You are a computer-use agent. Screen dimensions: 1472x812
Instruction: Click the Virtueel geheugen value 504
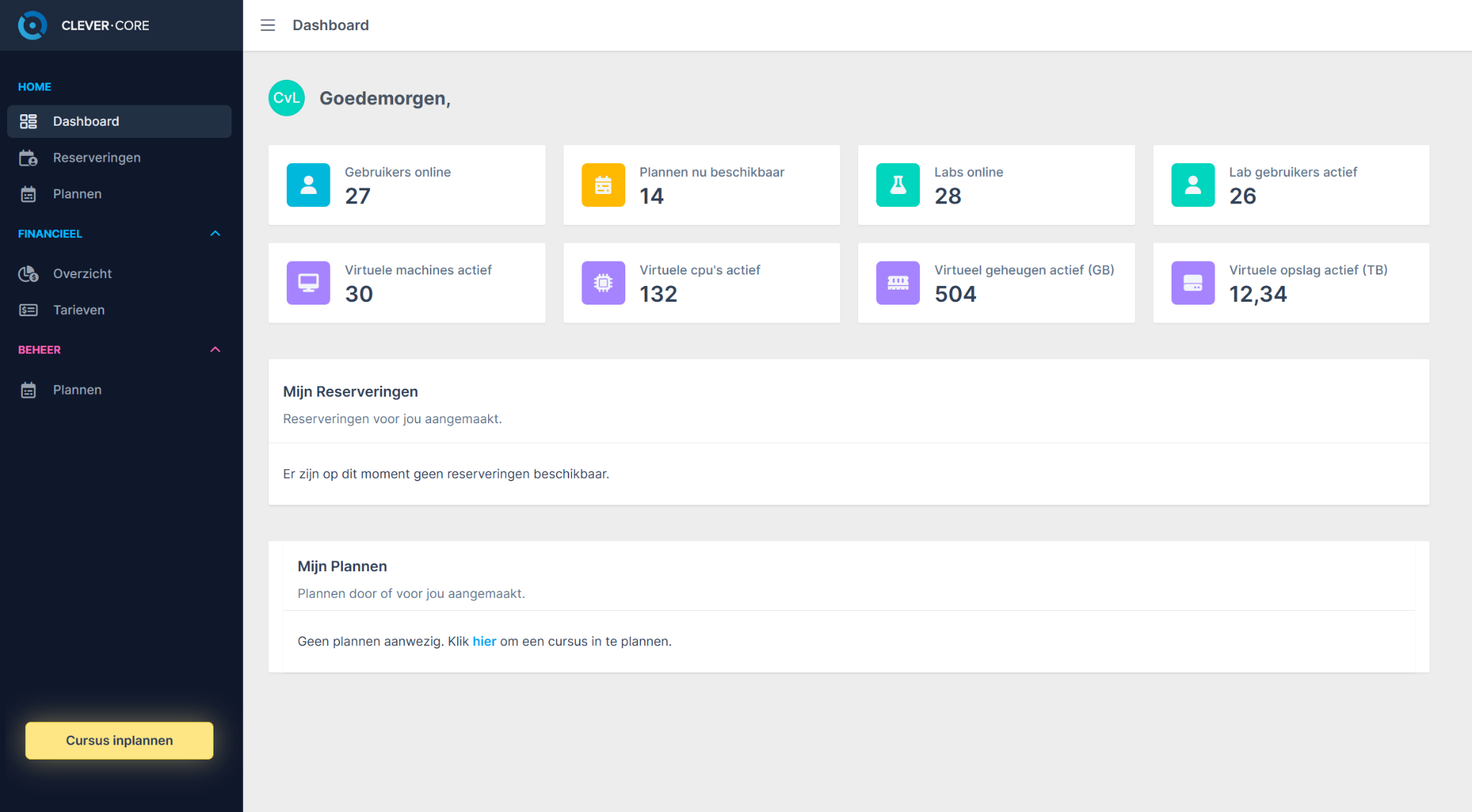tap(955, 293)
